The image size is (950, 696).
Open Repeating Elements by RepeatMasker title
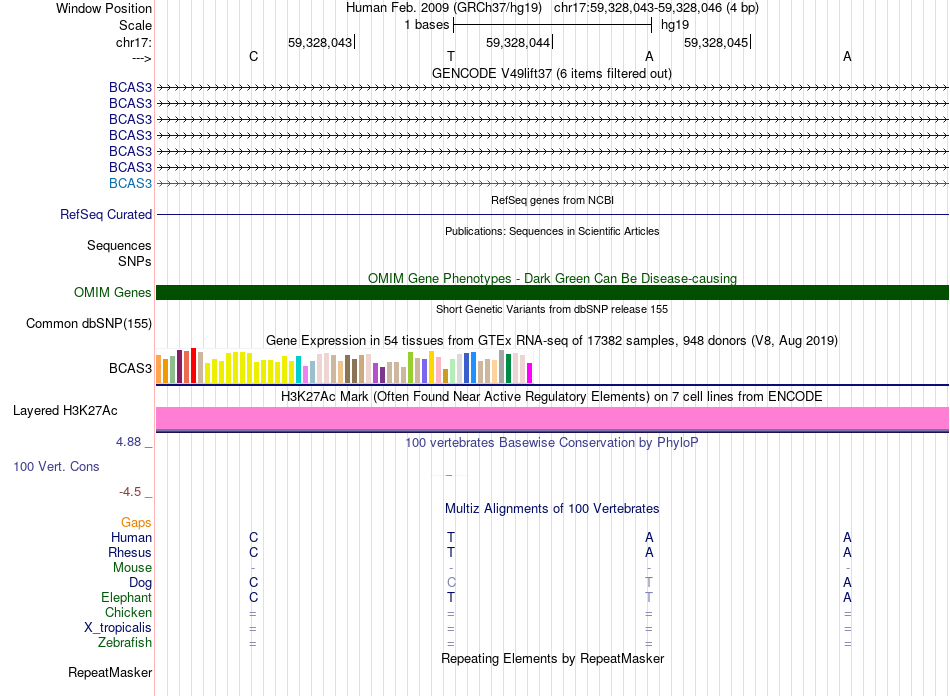[552, 658]
